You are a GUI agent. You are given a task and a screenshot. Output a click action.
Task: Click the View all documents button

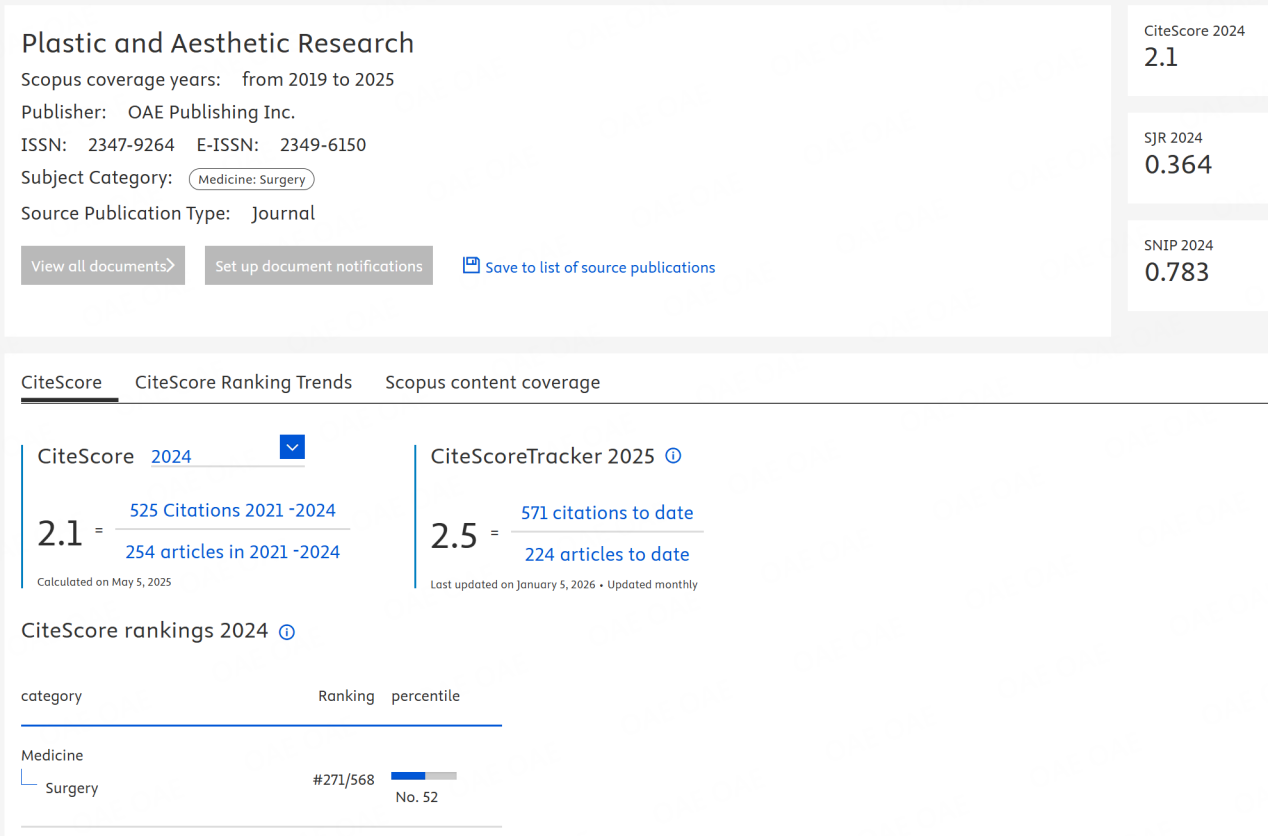tap(102, 265)
